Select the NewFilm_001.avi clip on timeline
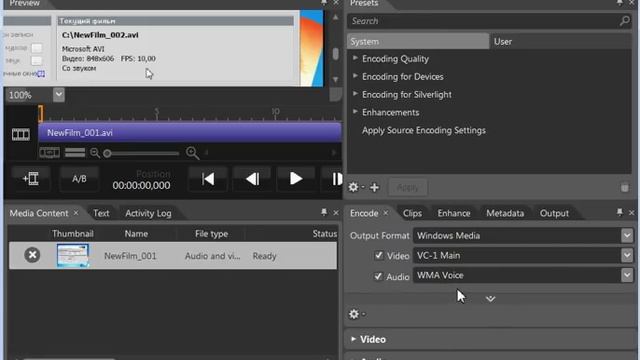 coord(190,133)
